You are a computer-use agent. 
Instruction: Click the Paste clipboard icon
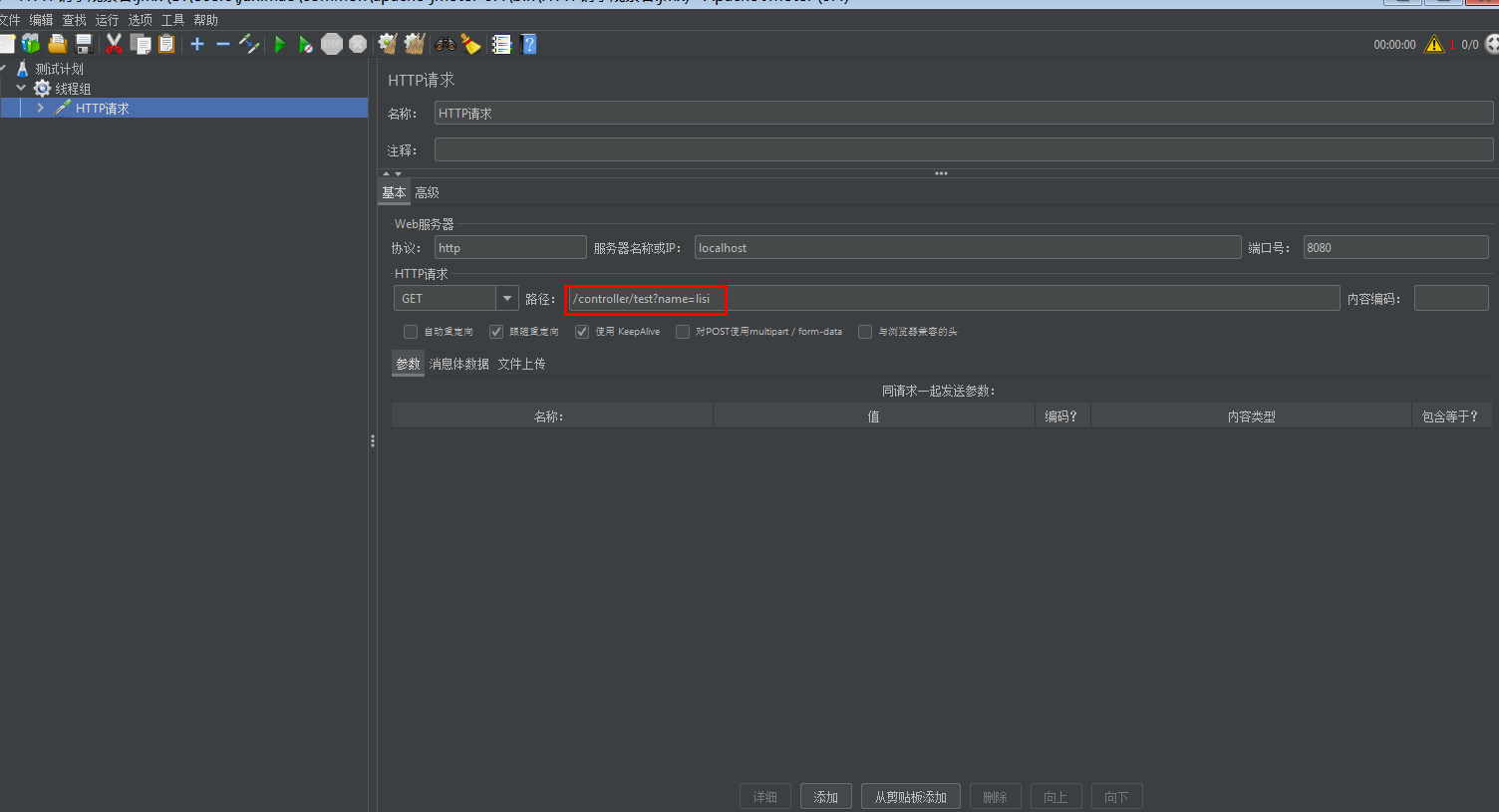coord(166,44)
